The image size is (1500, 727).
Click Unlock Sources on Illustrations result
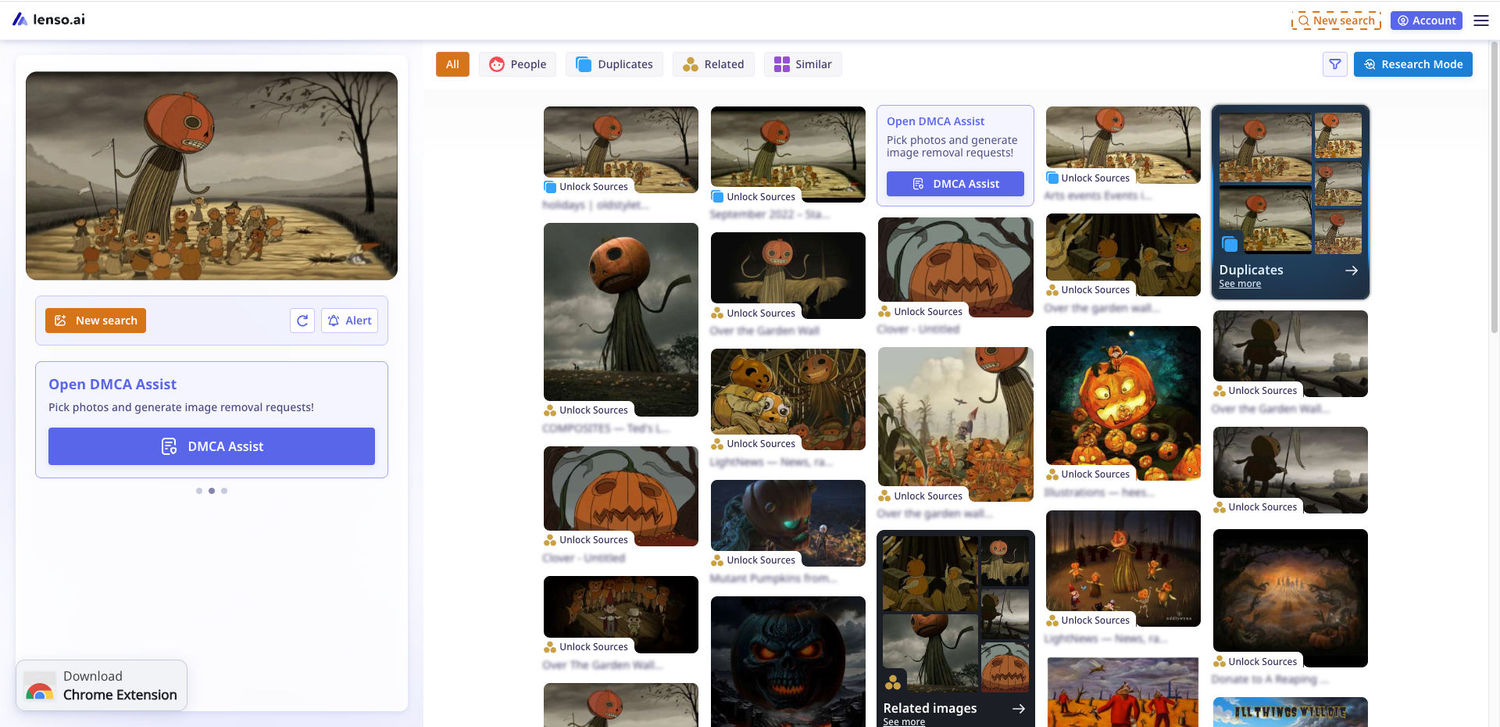[1088, 474]
